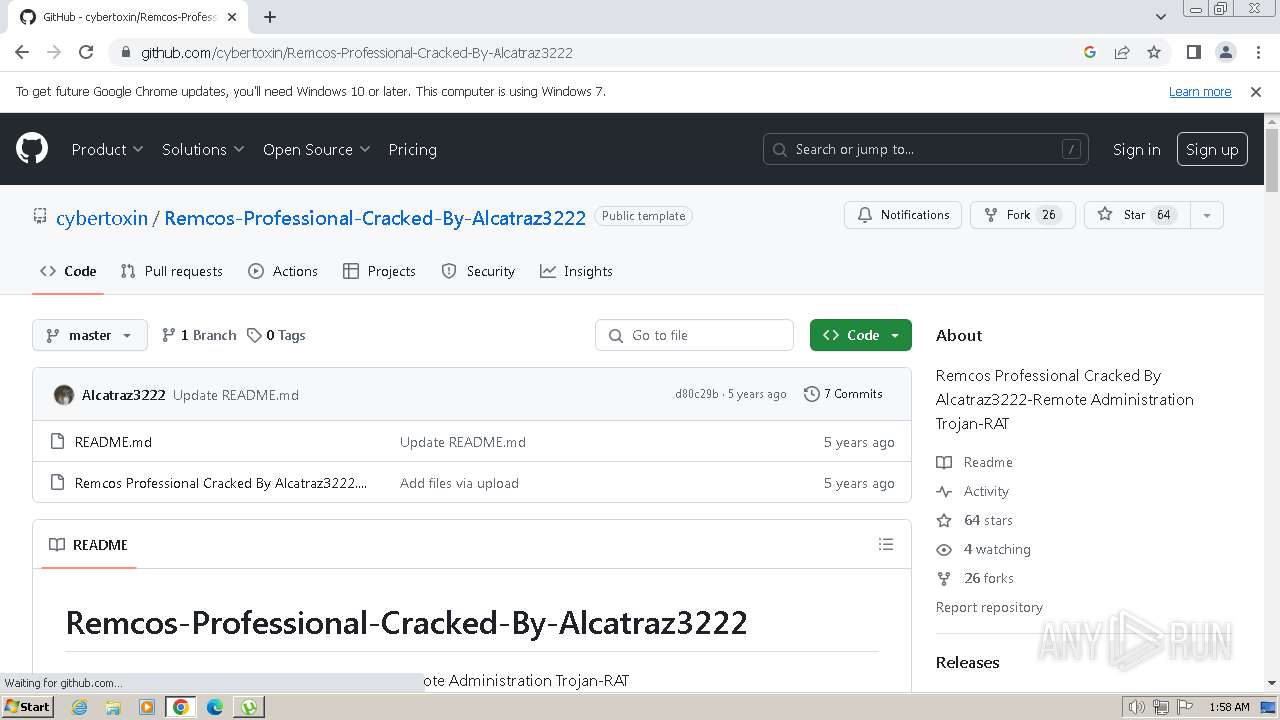Open the green Code dropdown

860,335
